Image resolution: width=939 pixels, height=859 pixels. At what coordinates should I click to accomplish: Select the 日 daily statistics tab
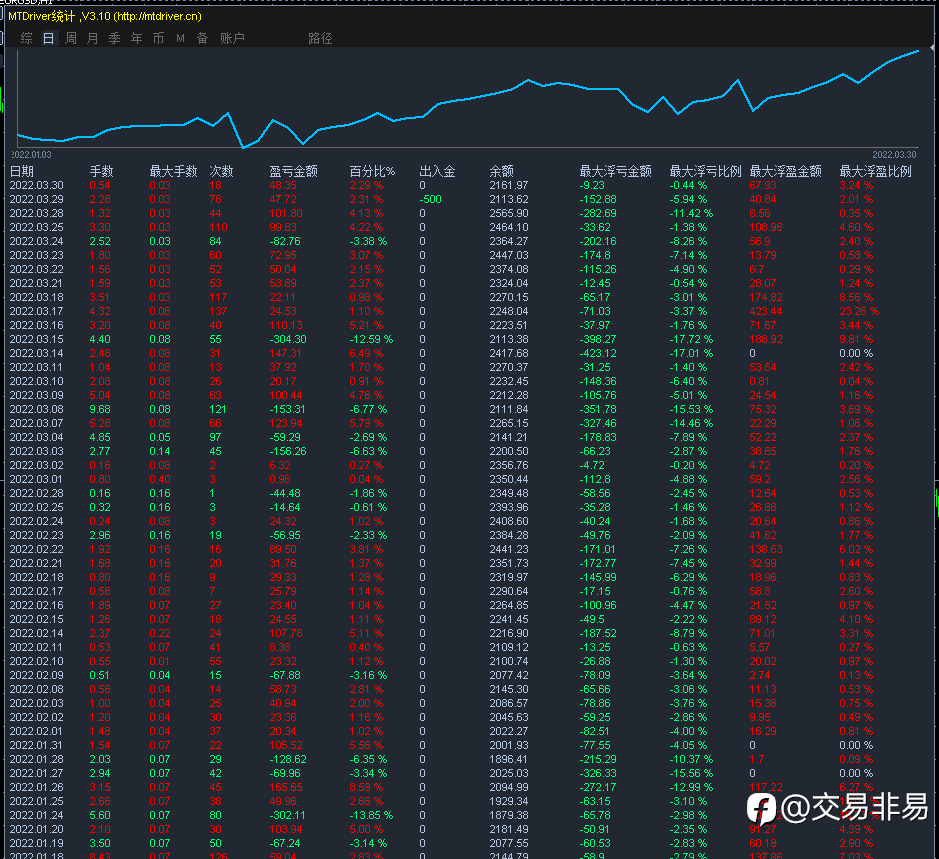[x=49, y=38]
